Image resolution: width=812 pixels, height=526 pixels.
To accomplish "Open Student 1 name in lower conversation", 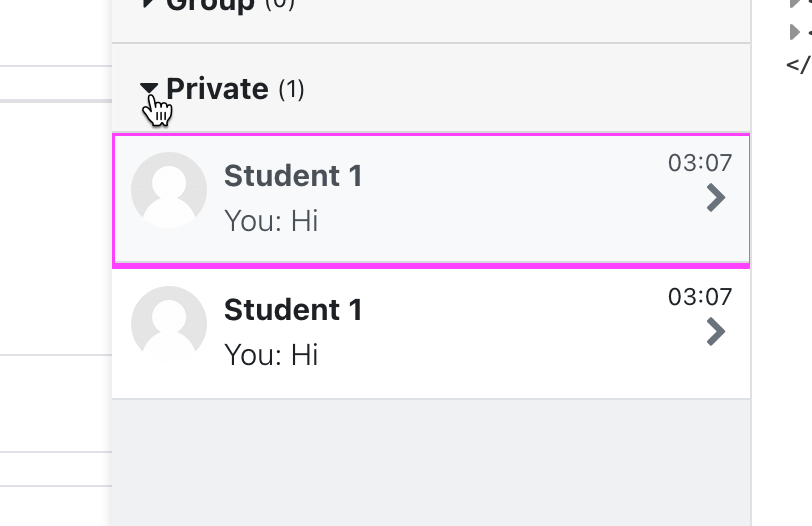I will tap(293, 310).
